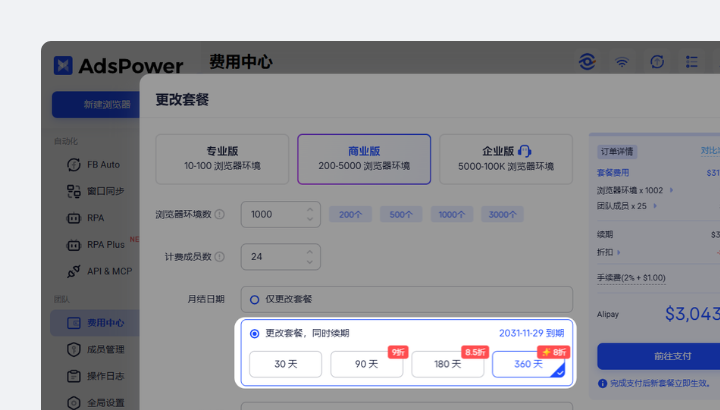Increase 计费成员数 with up arrow
The image size is (720, 410).
click(x=310, y=252)
